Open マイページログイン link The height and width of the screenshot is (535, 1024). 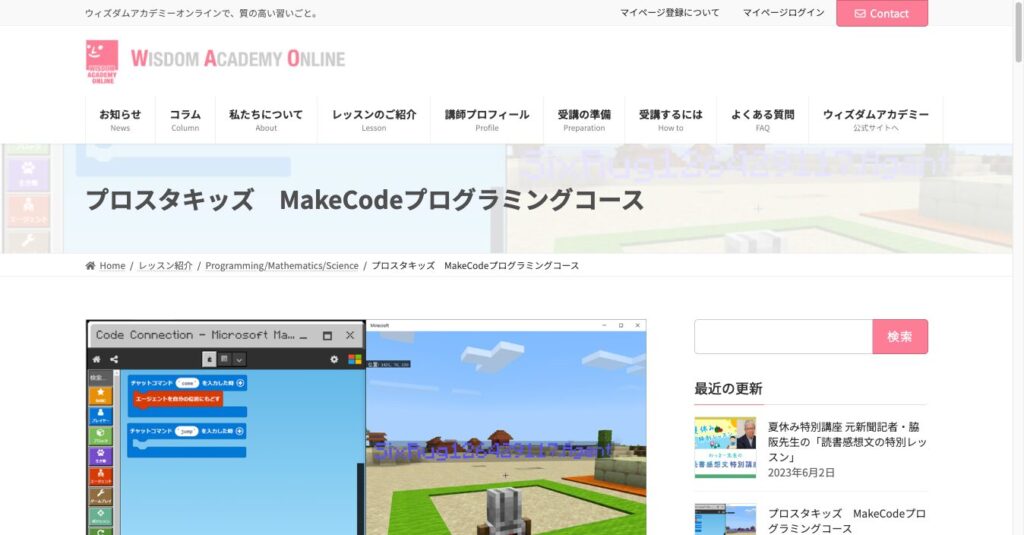pos(784,12)
